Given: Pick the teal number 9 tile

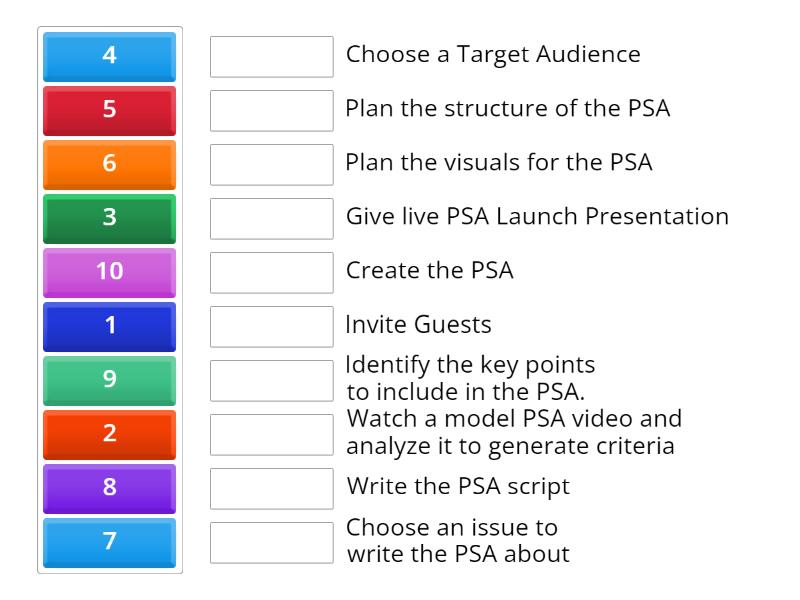Looking at the screenshot, I should tap(108, 380).
